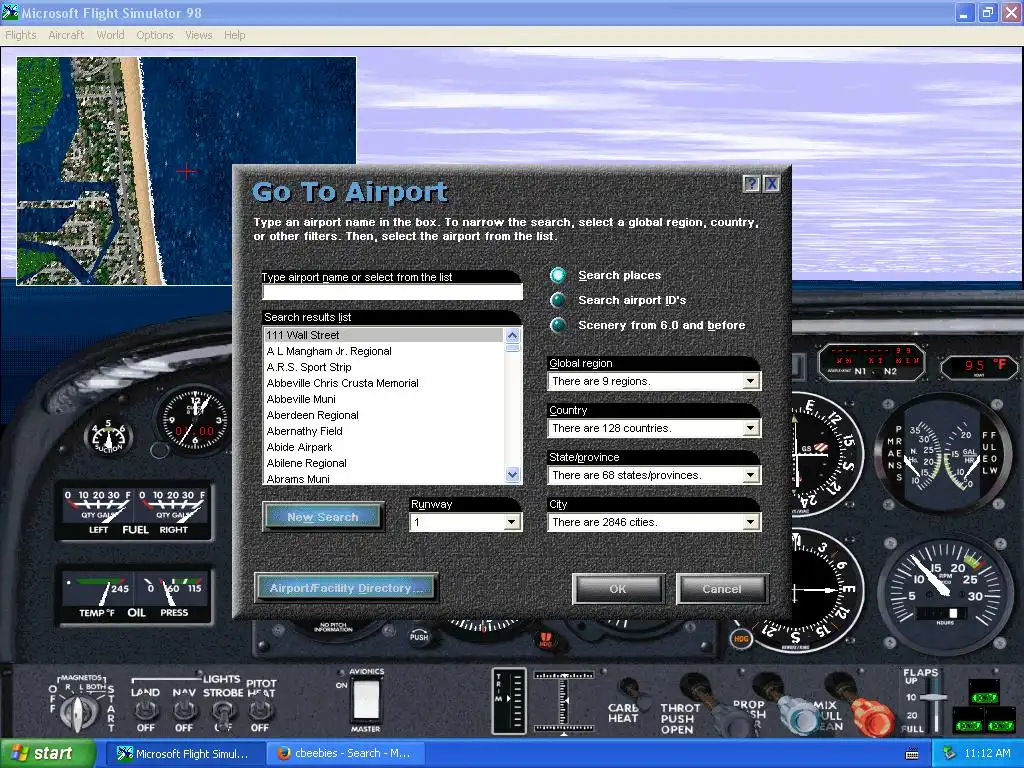Toggle the pitot heat switch
This screenshot has width=1024, height=768.
tap(261, 710)
